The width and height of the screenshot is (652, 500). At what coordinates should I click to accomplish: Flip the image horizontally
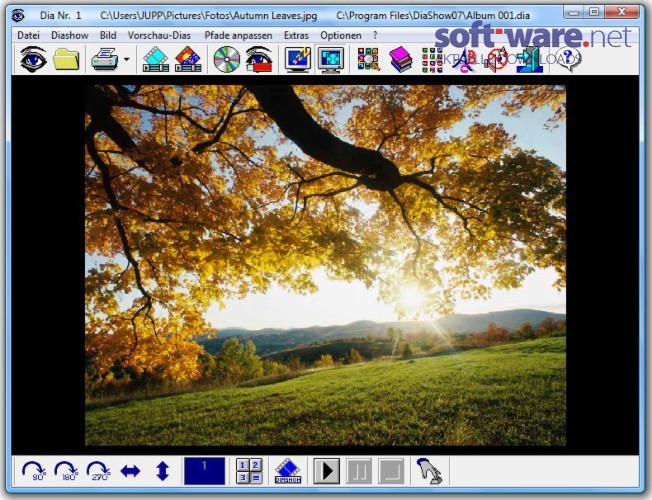(130, 471)
